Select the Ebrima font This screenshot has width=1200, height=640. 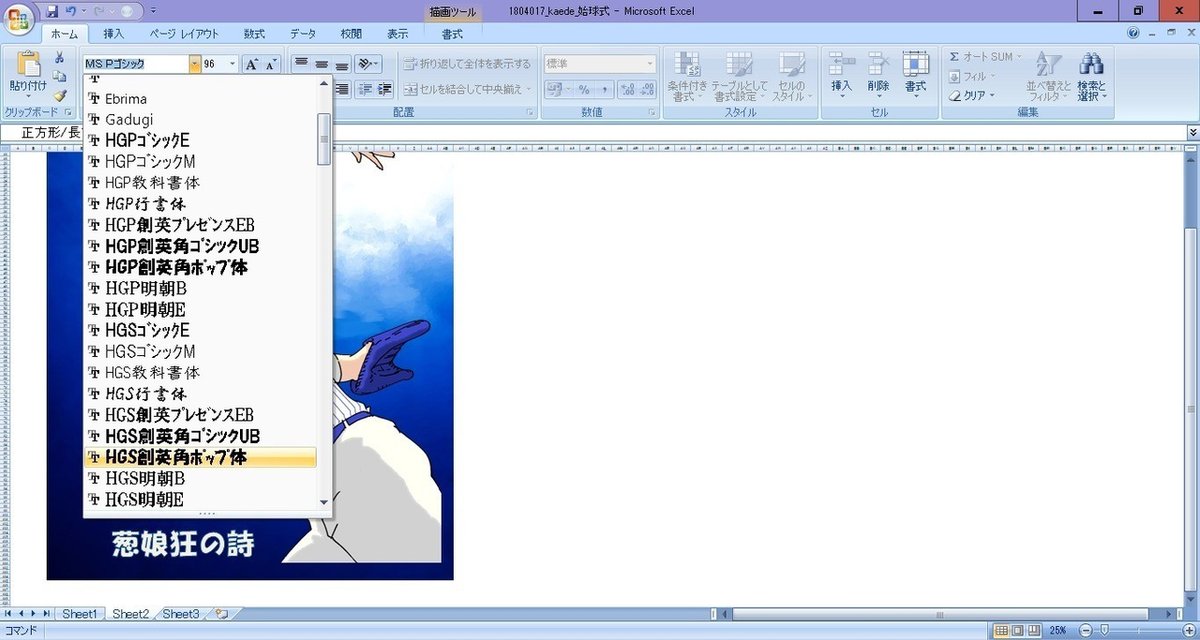point(200,99)
